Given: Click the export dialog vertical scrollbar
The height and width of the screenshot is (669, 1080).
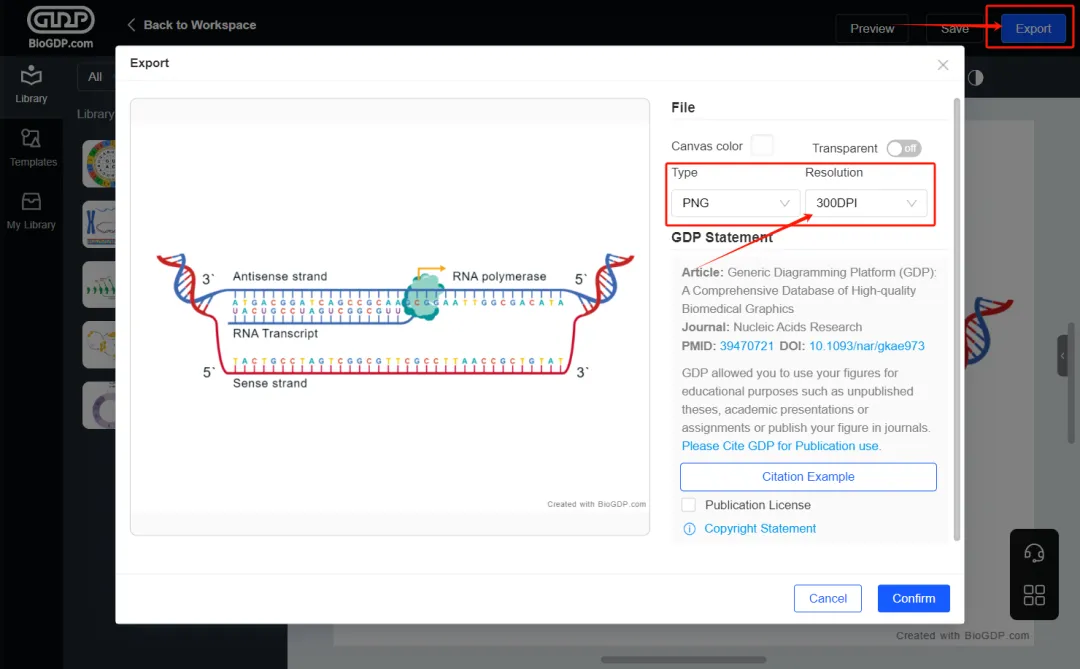Looking at the screenshot, I should 957,320.
